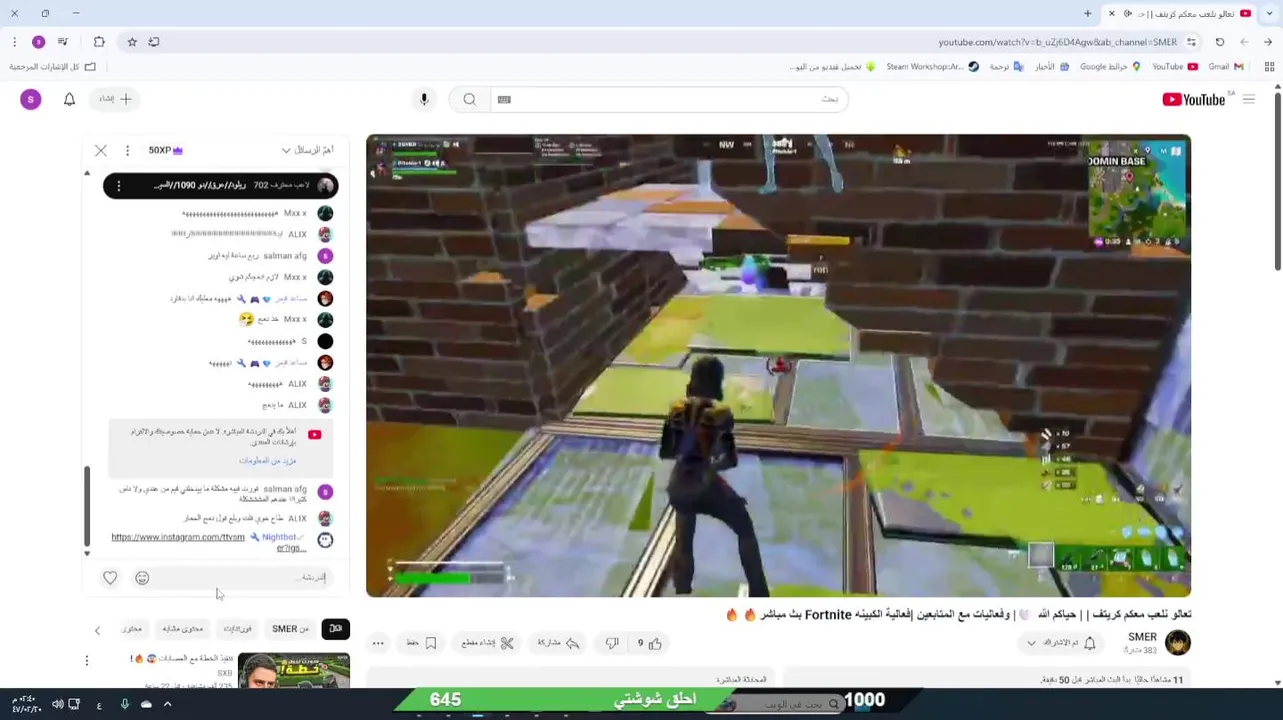This screenshot has height=720, width=1283.
Task: Open the YouTube account avatar menu
Action: pos(30,99)
